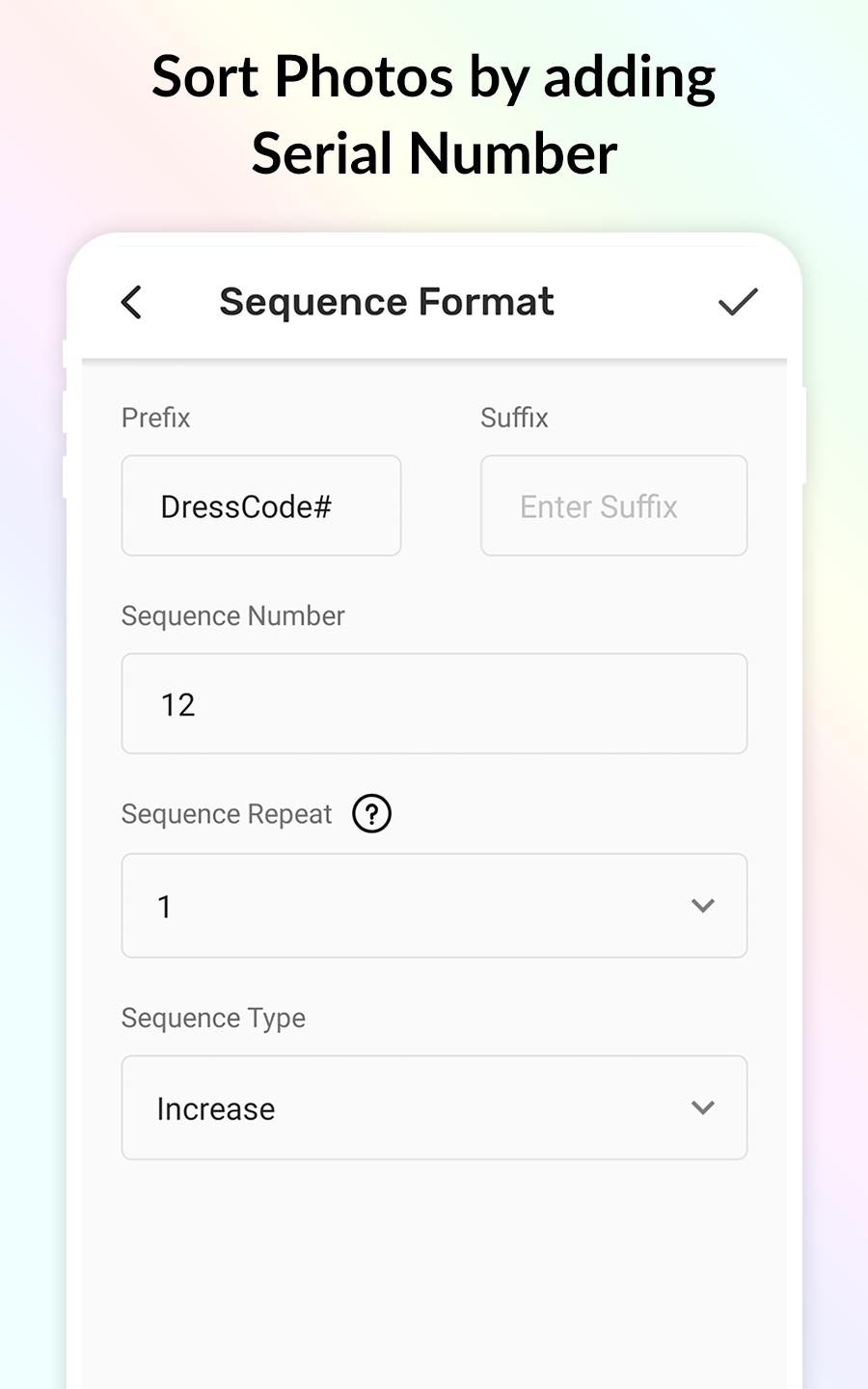The width and height of the screenshot is (868, 1389).
Task: Focus the Prefix field containing DressCode#
Action: (261, 505)
